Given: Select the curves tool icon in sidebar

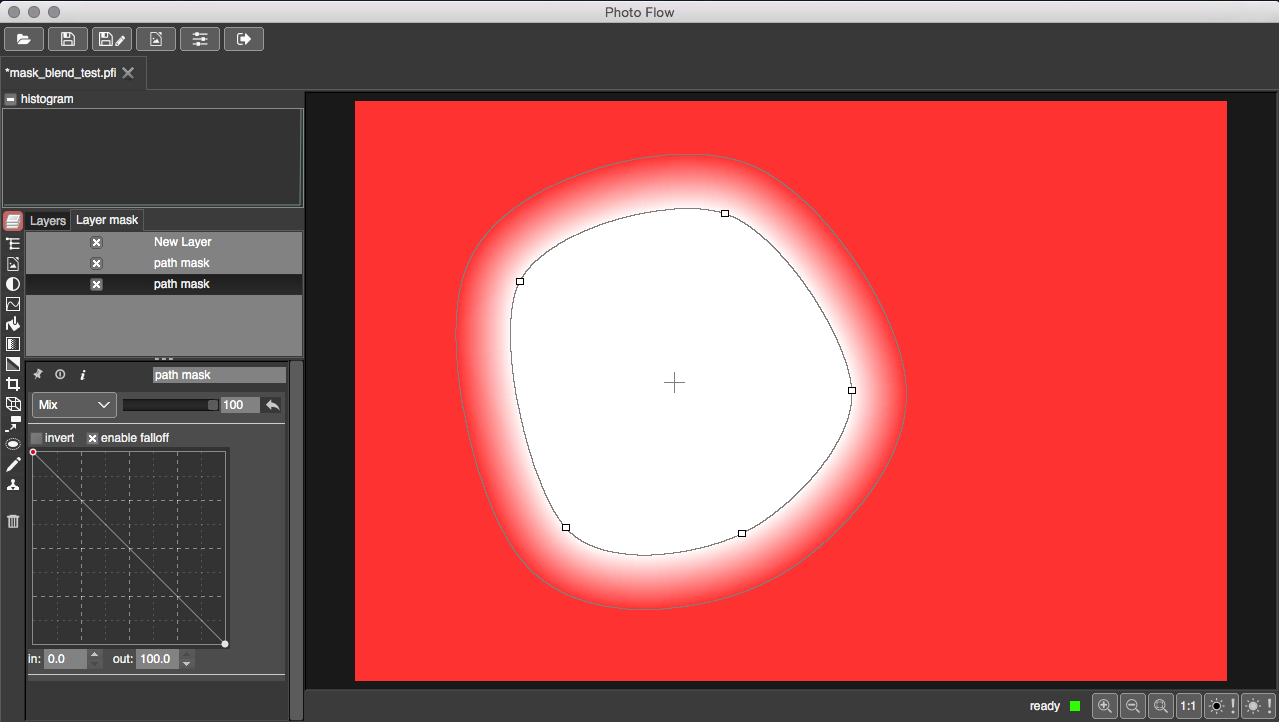Looking at the screenshot, I should 13,304.
